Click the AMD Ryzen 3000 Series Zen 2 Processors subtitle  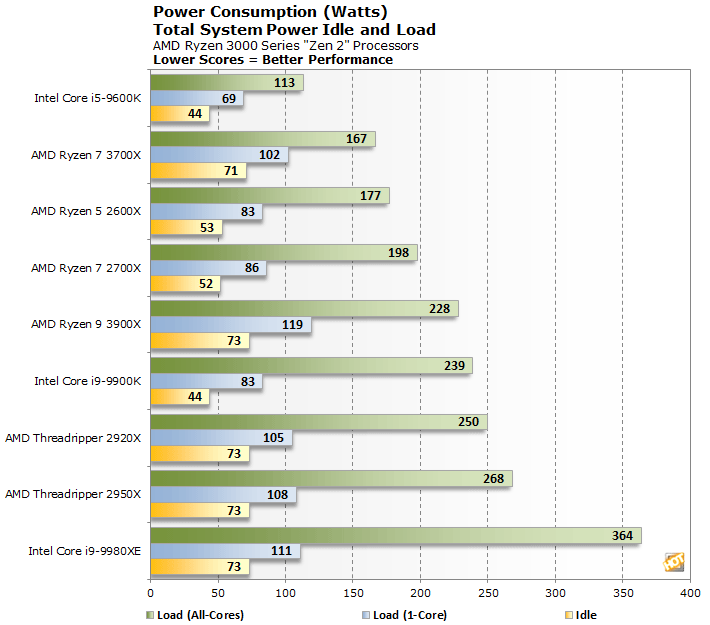coord(286,46)
